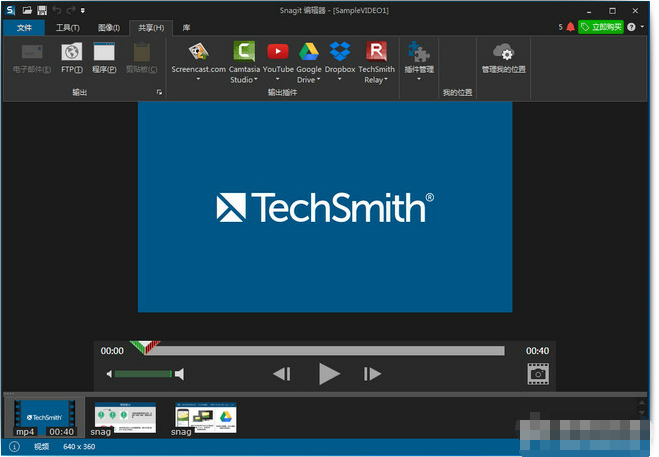The width and height of the screenshot is (659, 457).
Task: Click 管理我的位置 cloud gear icon
Action: point(503,52)
